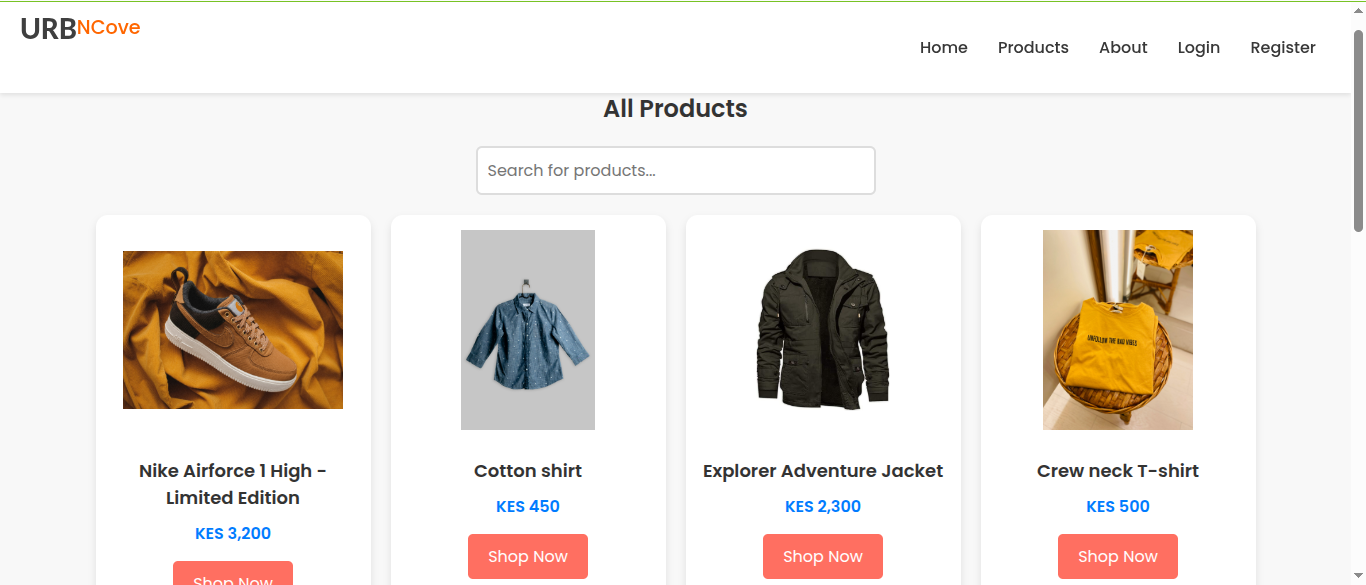
Task: Click Shop Now under Crew neck T-shirt
Action: (1118, 556)
